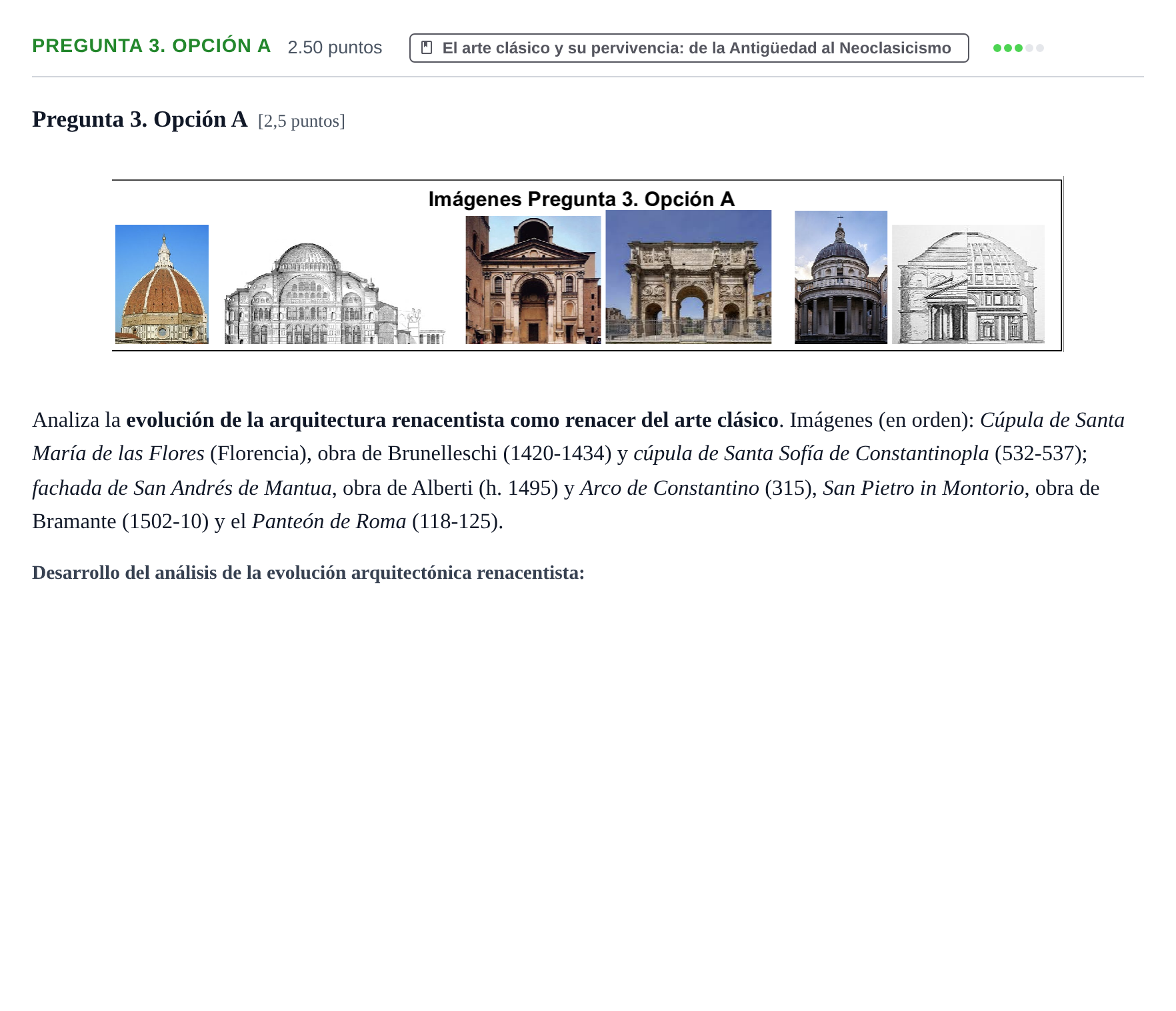Click the book icon in the topic tag
This screenshot has width=1176, height=1011.
[x=427, y=48]
